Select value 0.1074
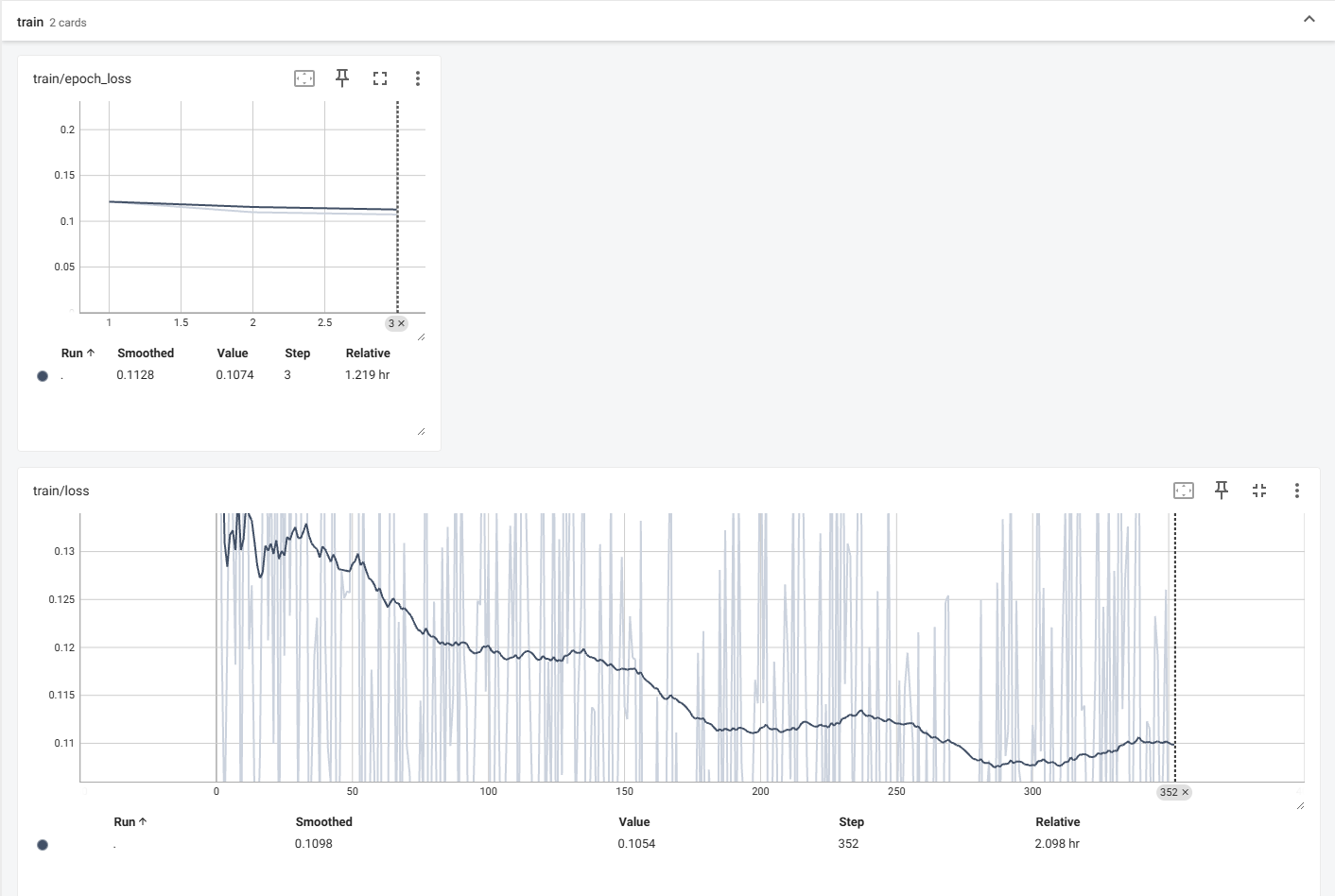Viewport: 1335px width, 896px height. tap(234, 375)
